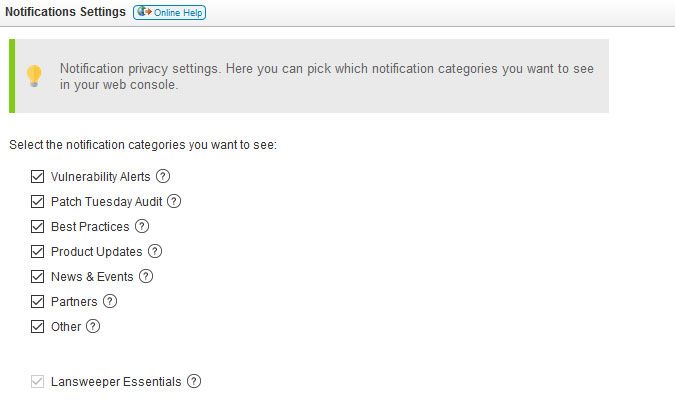
Task: Click the Vulnerability Alerts label text
Action: click(100, 177)
